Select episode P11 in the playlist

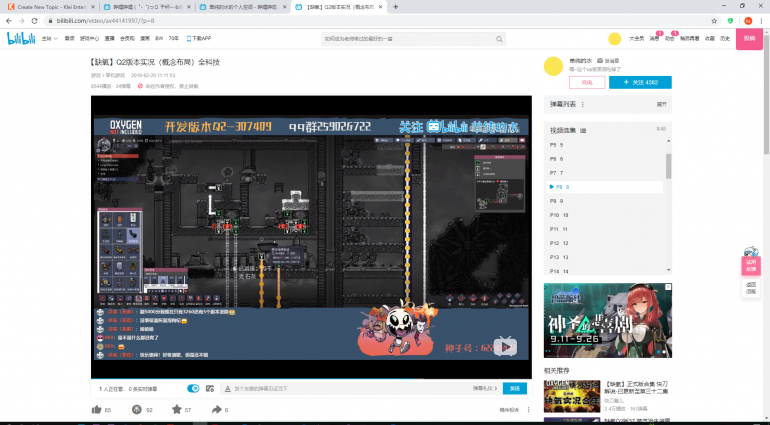605,229
